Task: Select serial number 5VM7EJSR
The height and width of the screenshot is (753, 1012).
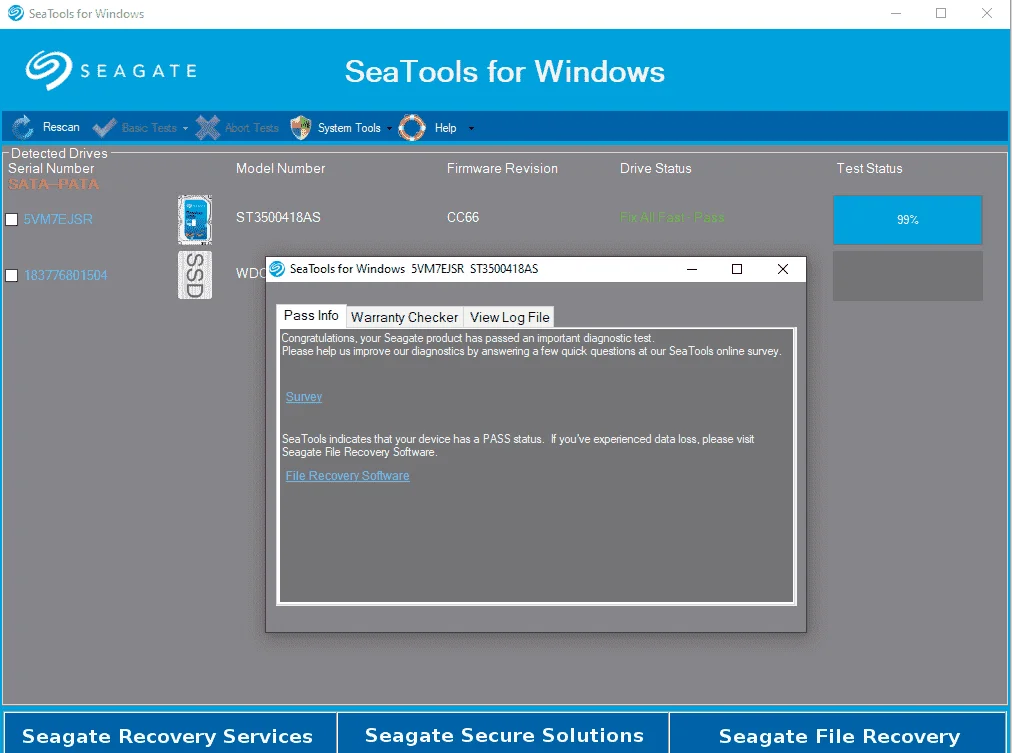Action: tap(58, 219)
